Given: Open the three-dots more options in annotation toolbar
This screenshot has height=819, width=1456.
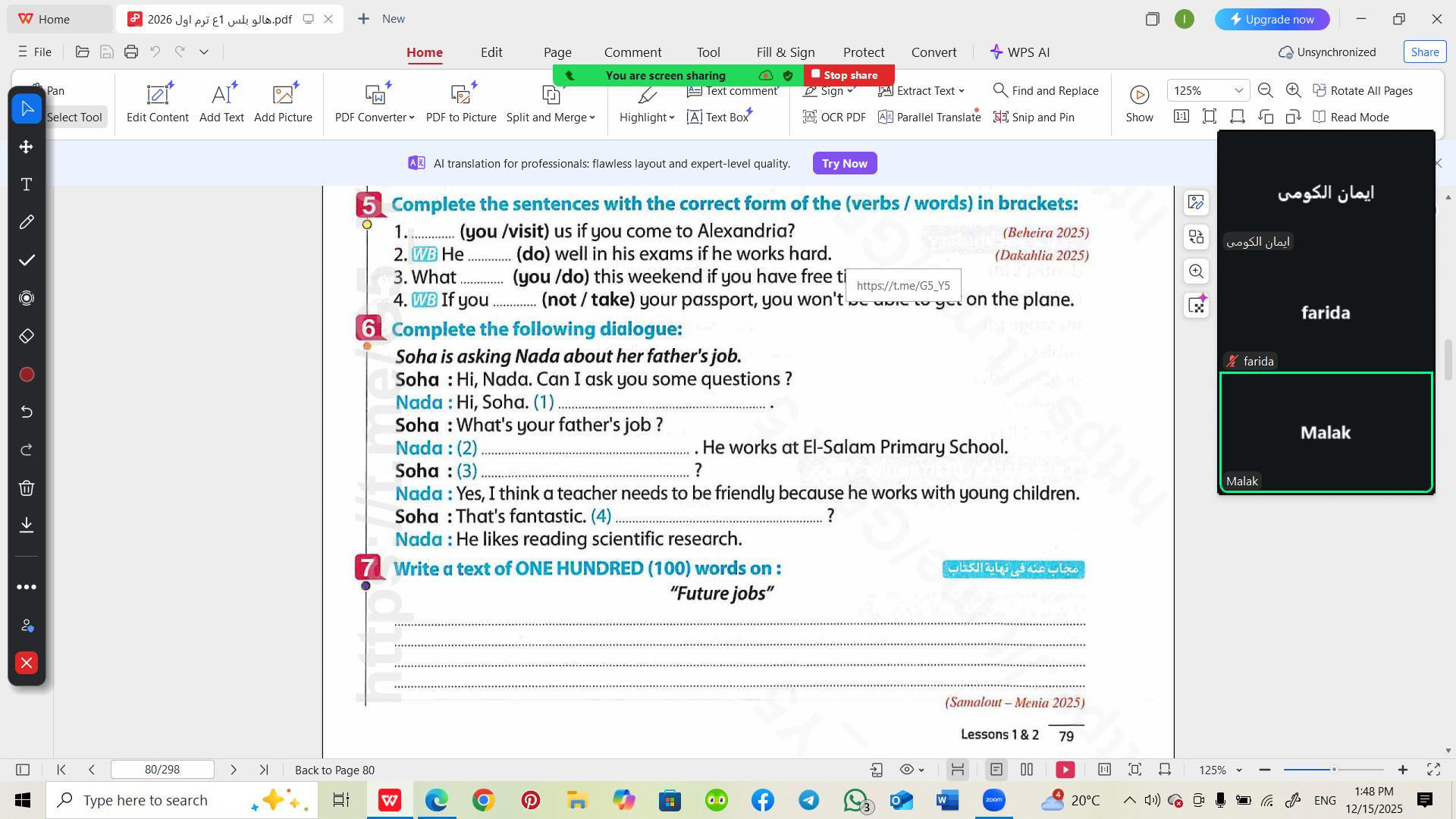Looking at the screenshot, I should [x=27, y=587].
